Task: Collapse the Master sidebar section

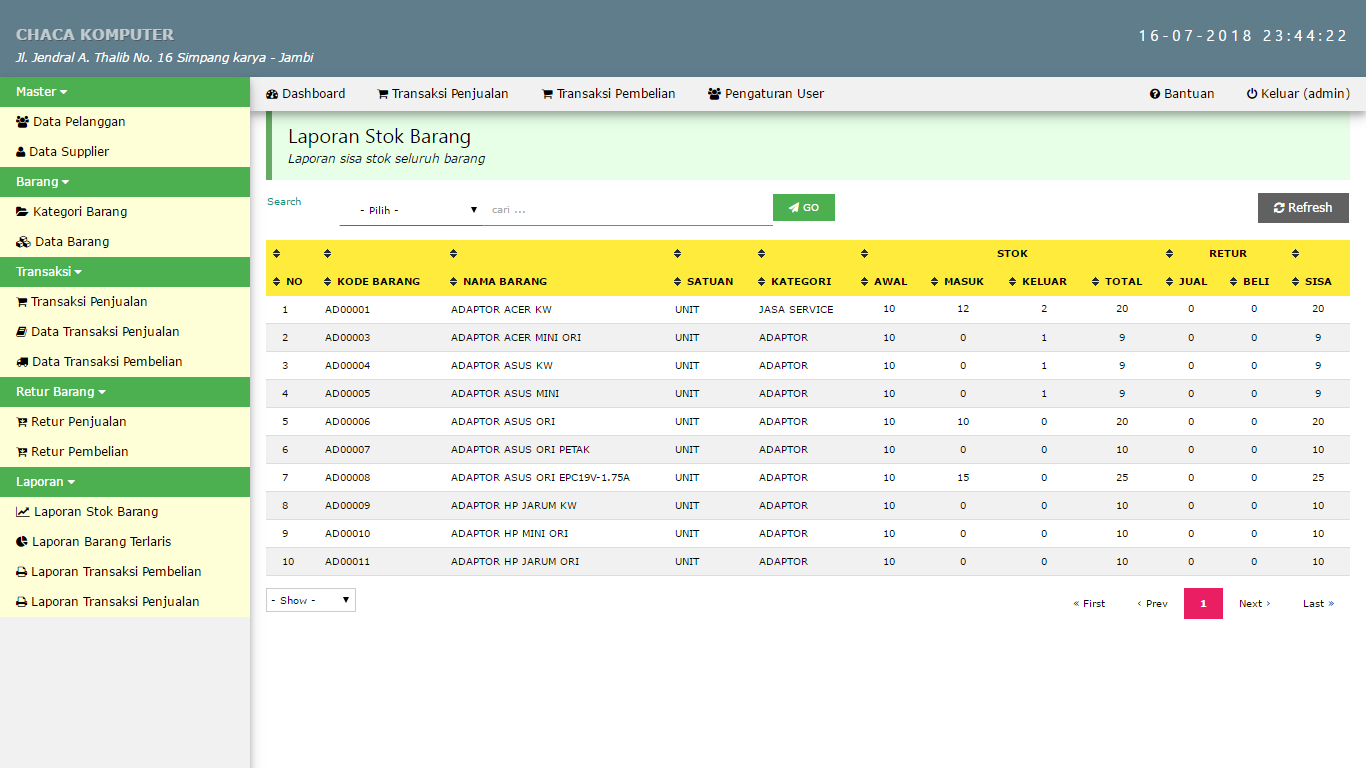Action: tap(41, 92)
